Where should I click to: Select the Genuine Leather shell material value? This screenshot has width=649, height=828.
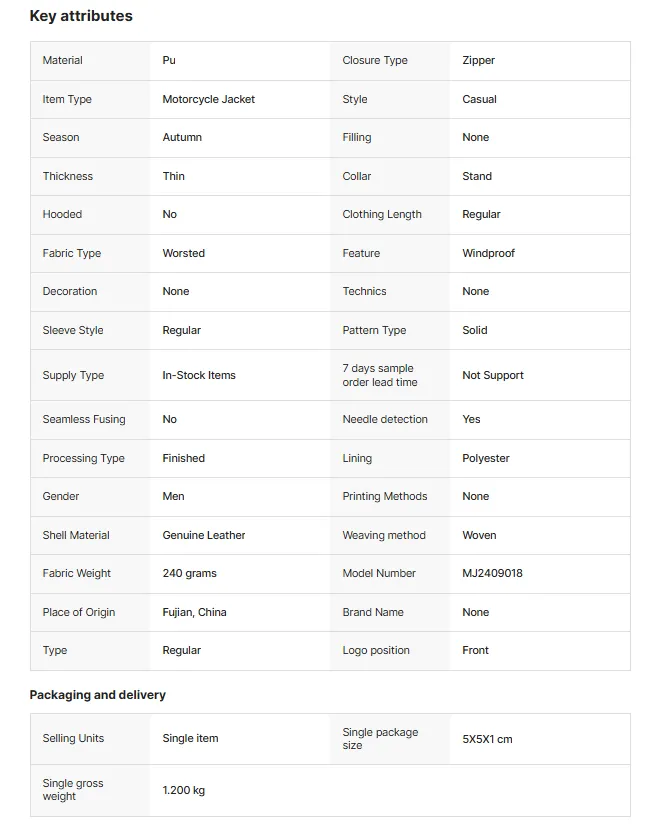pyautogui.click(x=204, y=535)
